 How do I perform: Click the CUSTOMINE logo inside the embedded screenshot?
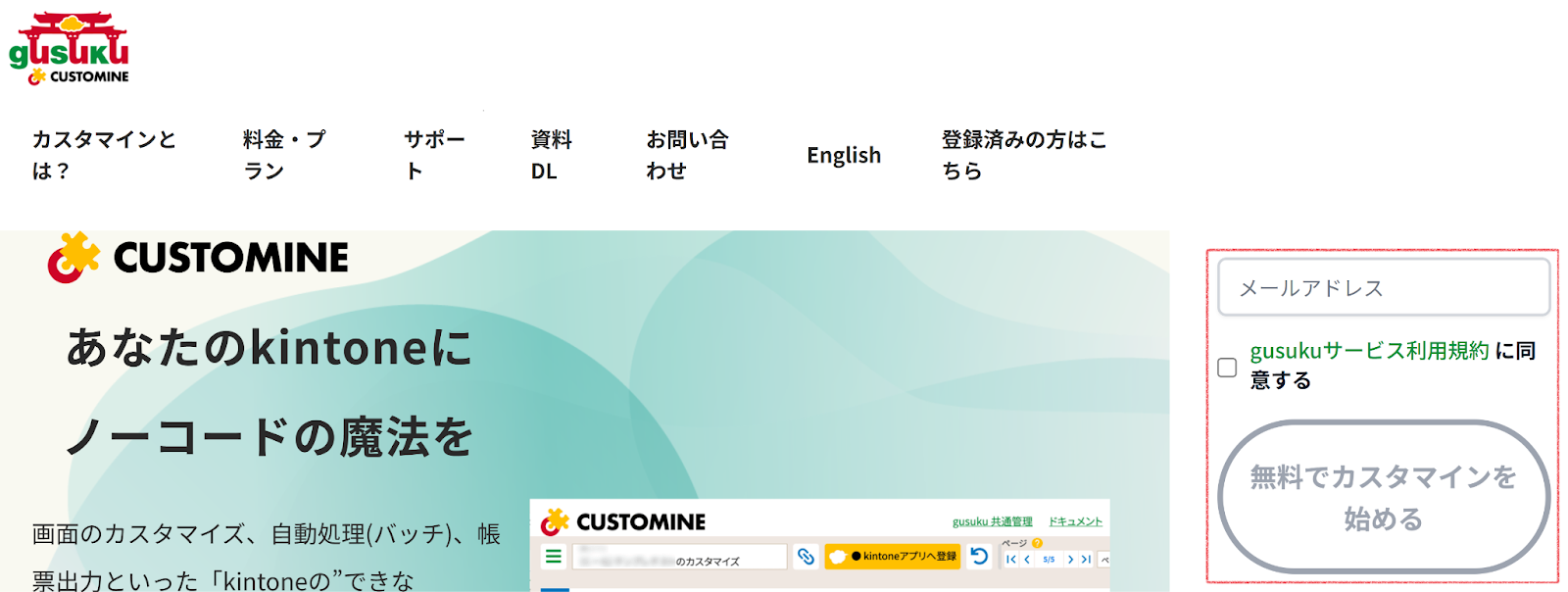[623, 521]
